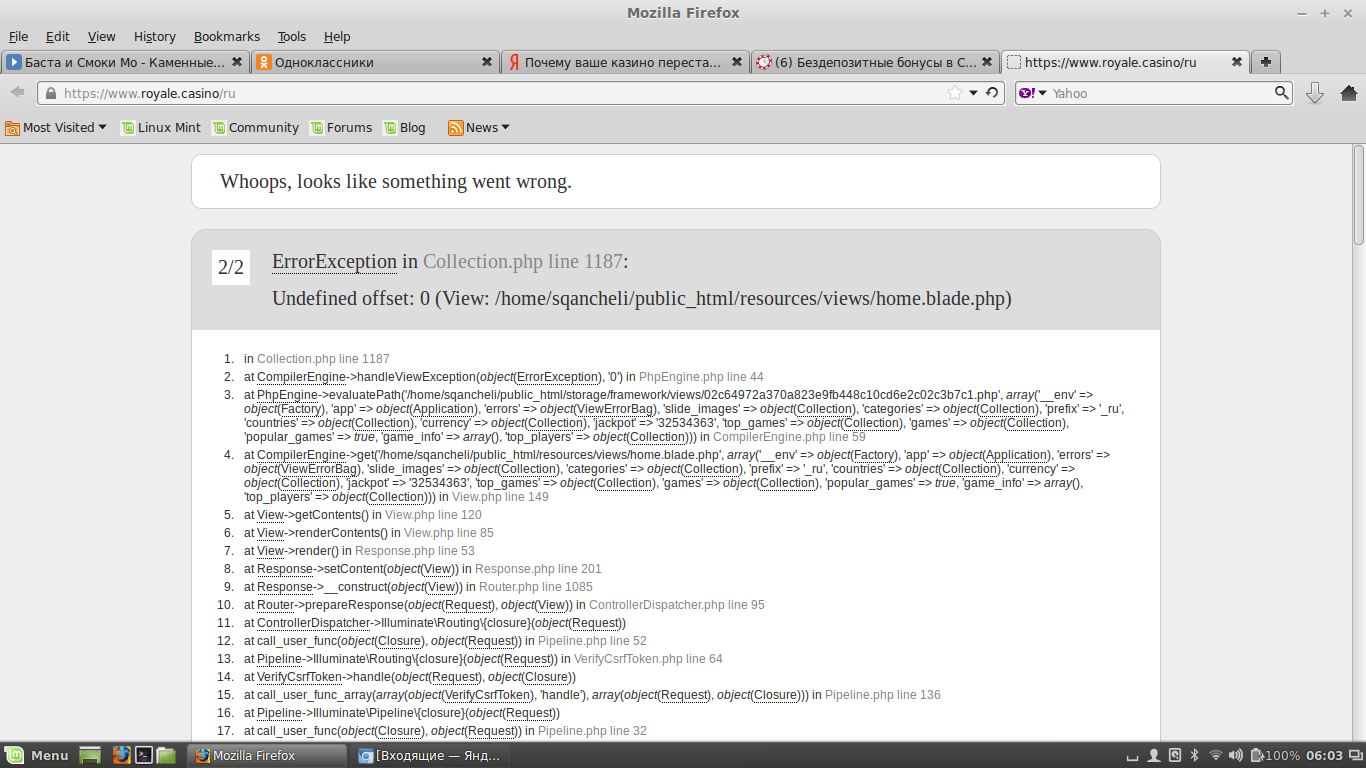Viewport: 1366px width, 768px height.
Task: Click the Forums bookmark link
Action: click(348, 127)
